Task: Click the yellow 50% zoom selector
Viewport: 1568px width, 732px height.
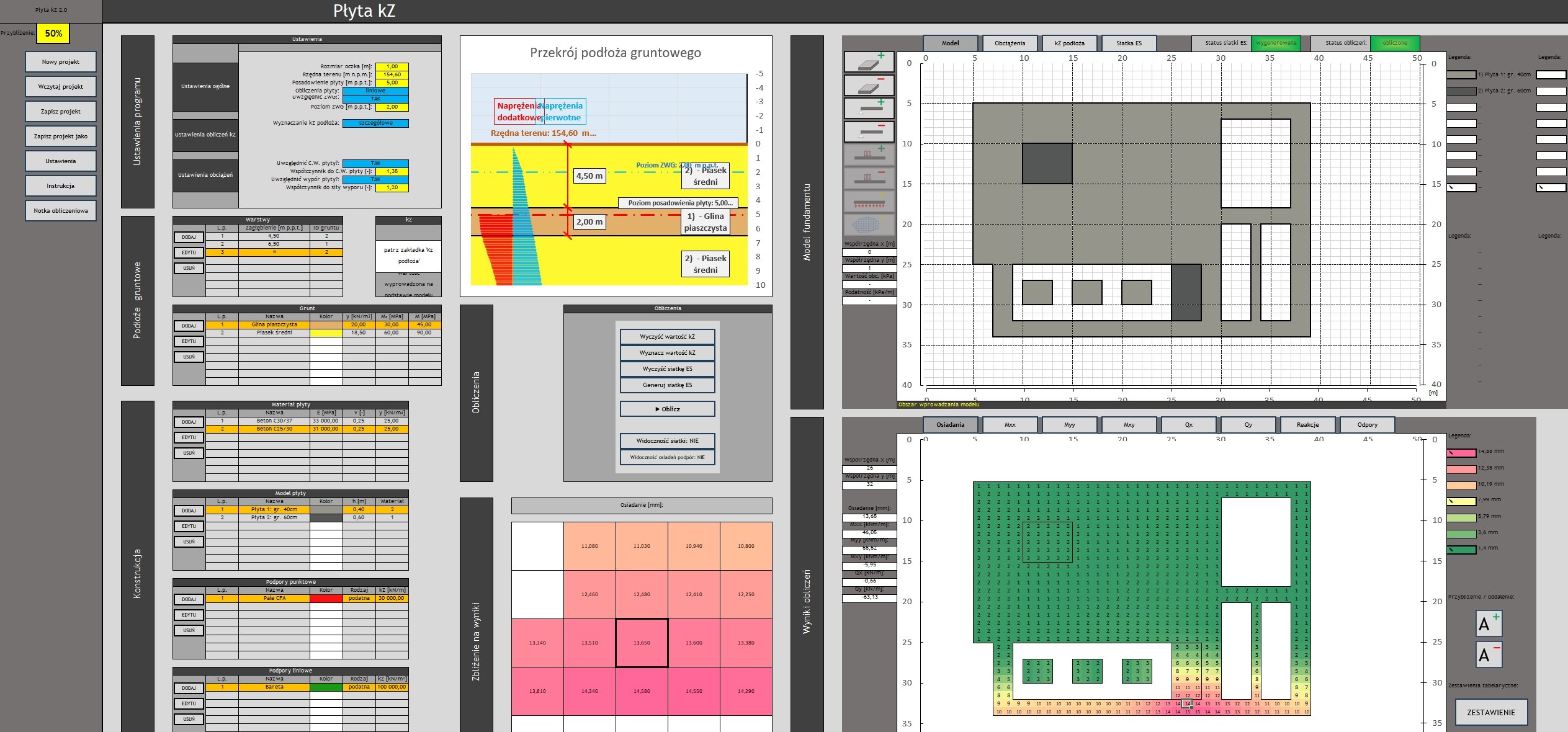Action: (x=53, y=33)
